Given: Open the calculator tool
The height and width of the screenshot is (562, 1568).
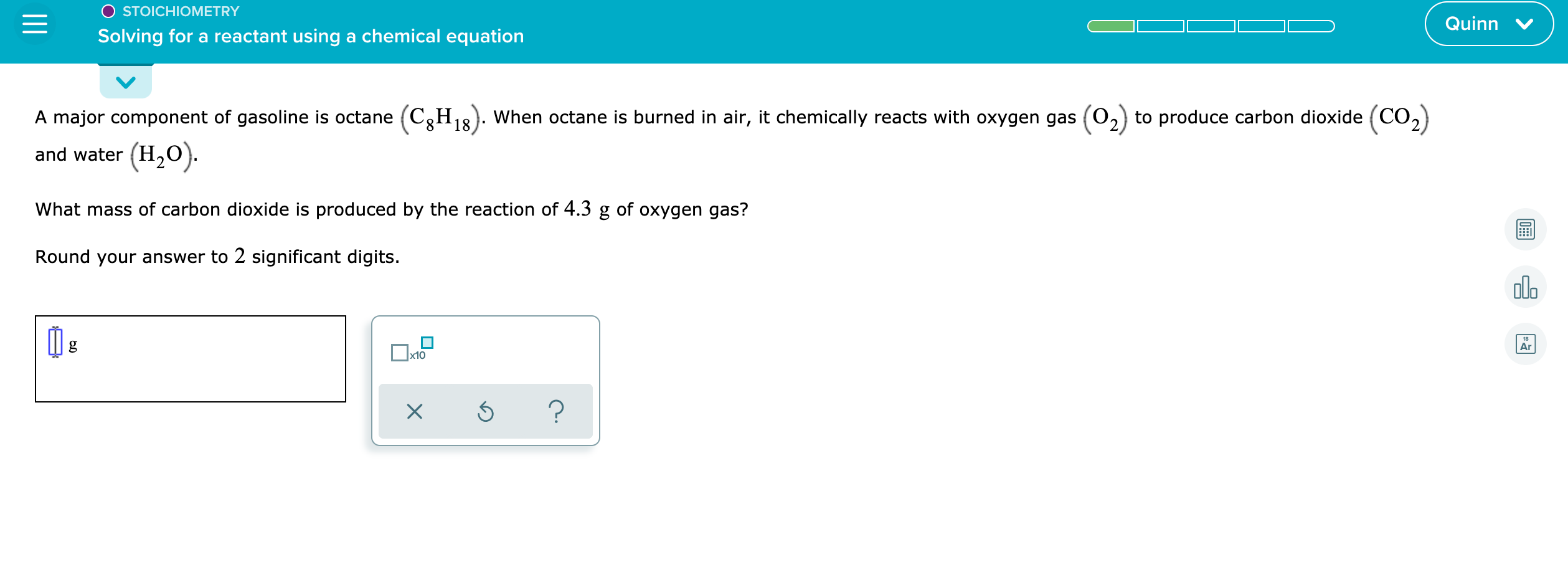Looking at the screenshot, I should tap(1526, 229).
